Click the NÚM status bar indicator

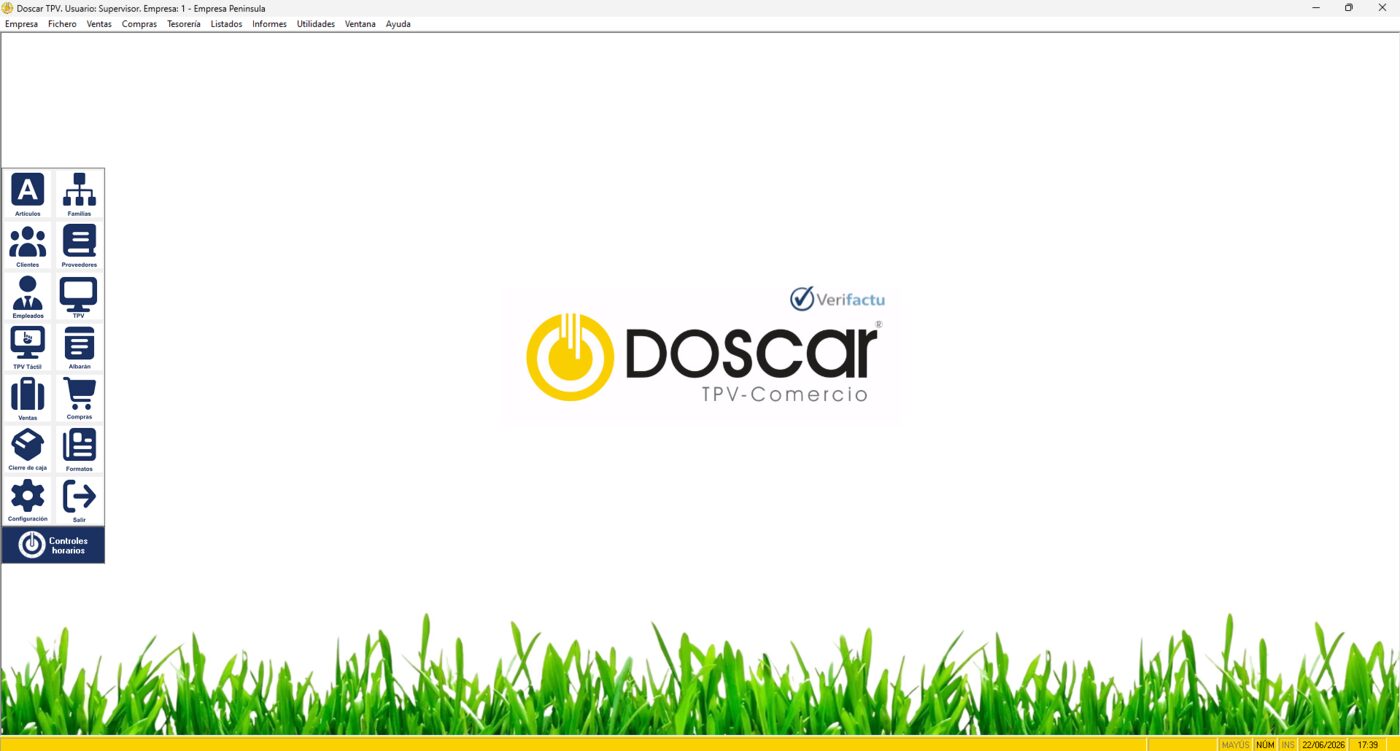[1265, 745]
